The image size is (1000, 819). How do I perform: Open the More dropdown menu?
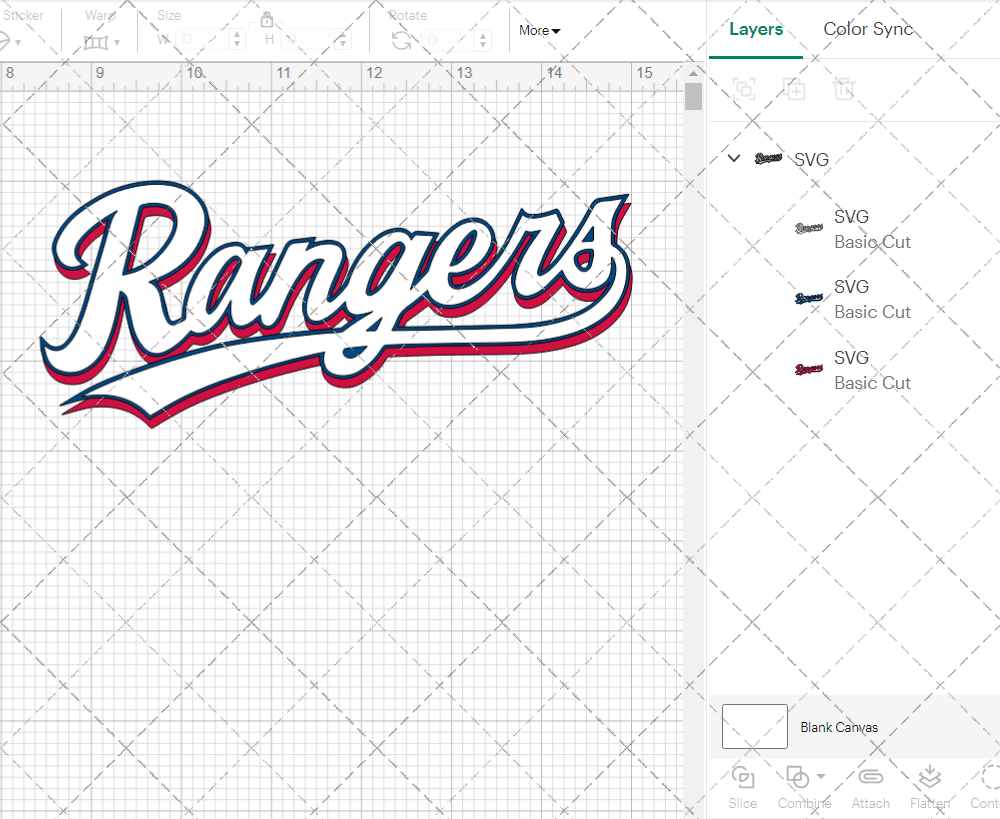click(539, 31)
